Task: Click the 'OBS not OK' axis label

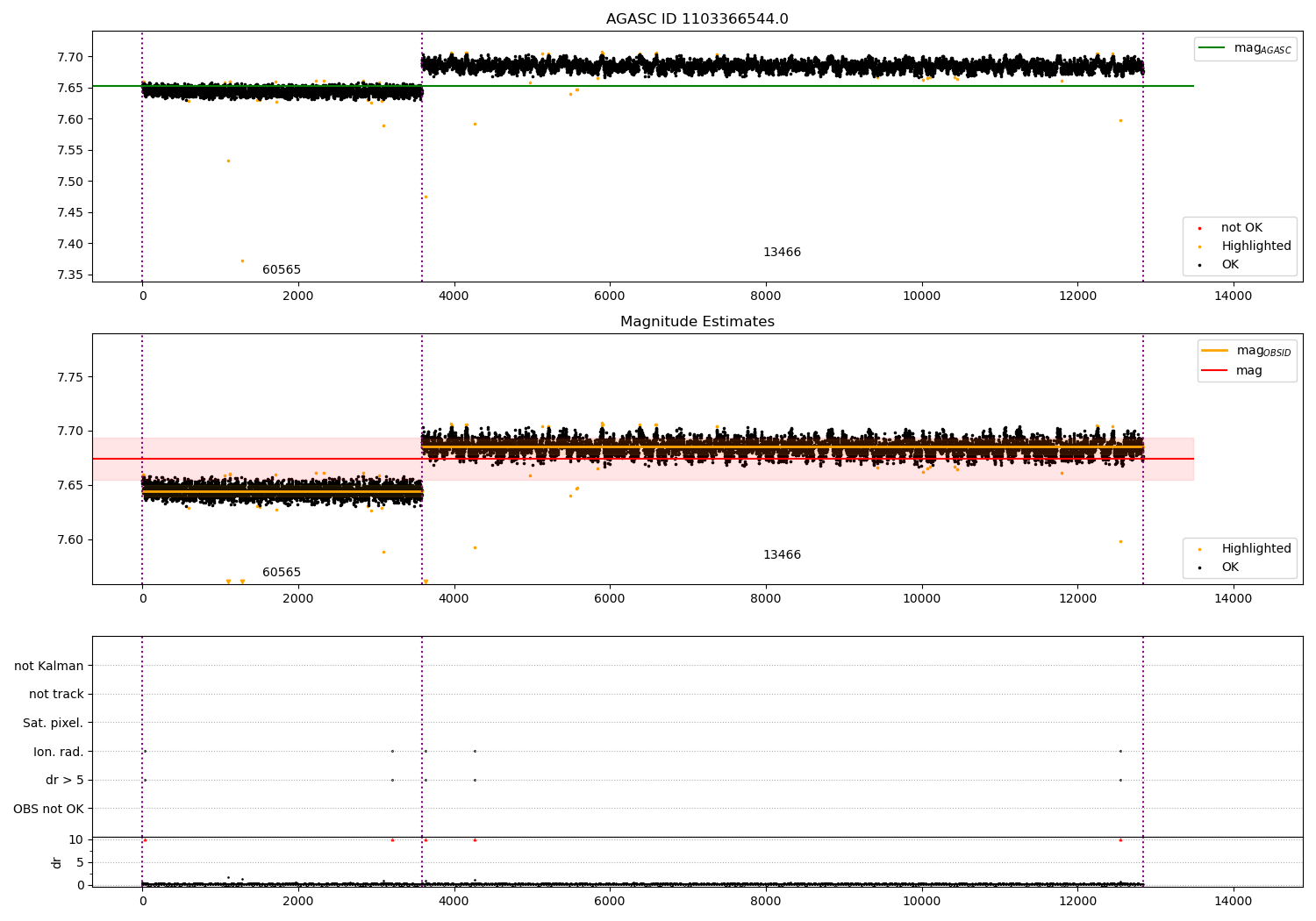Action: [x=49, y=809]
